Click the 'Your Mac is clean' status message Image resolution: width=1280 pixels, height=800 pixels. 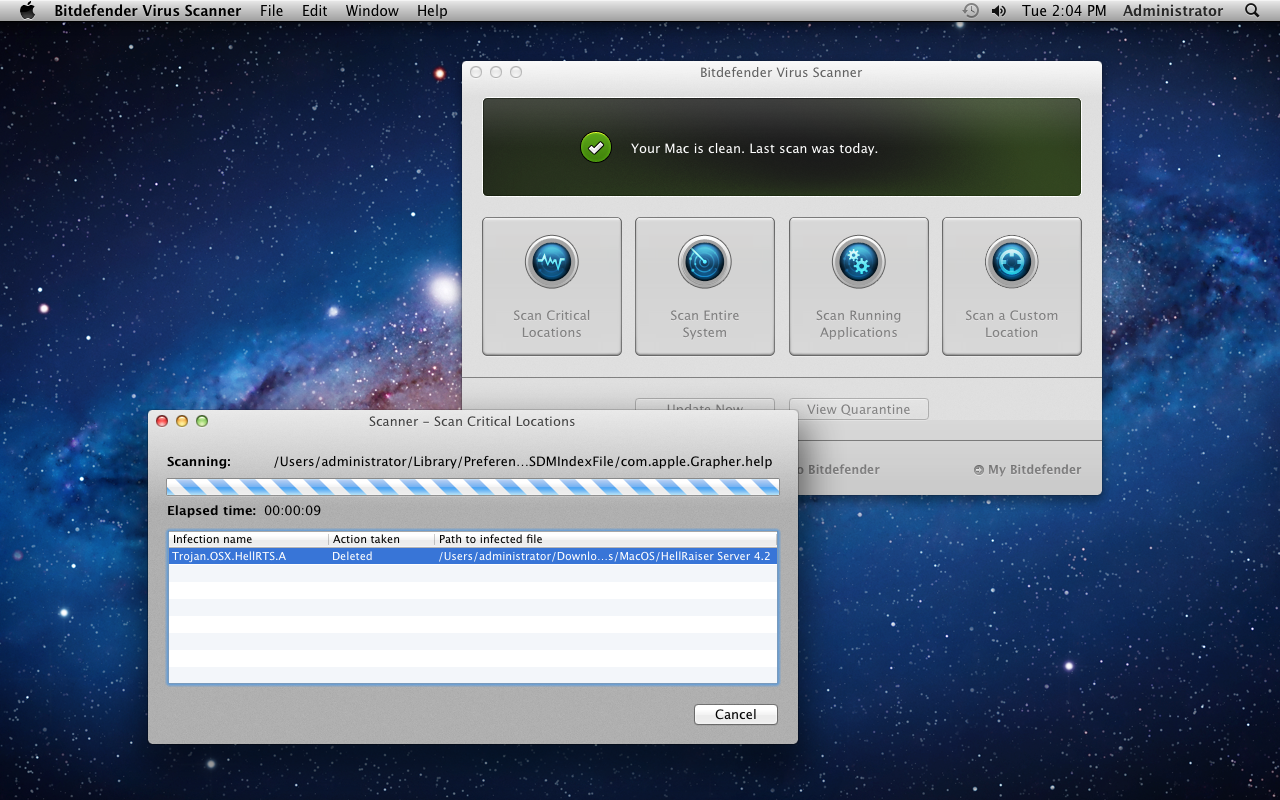(754, 148)
